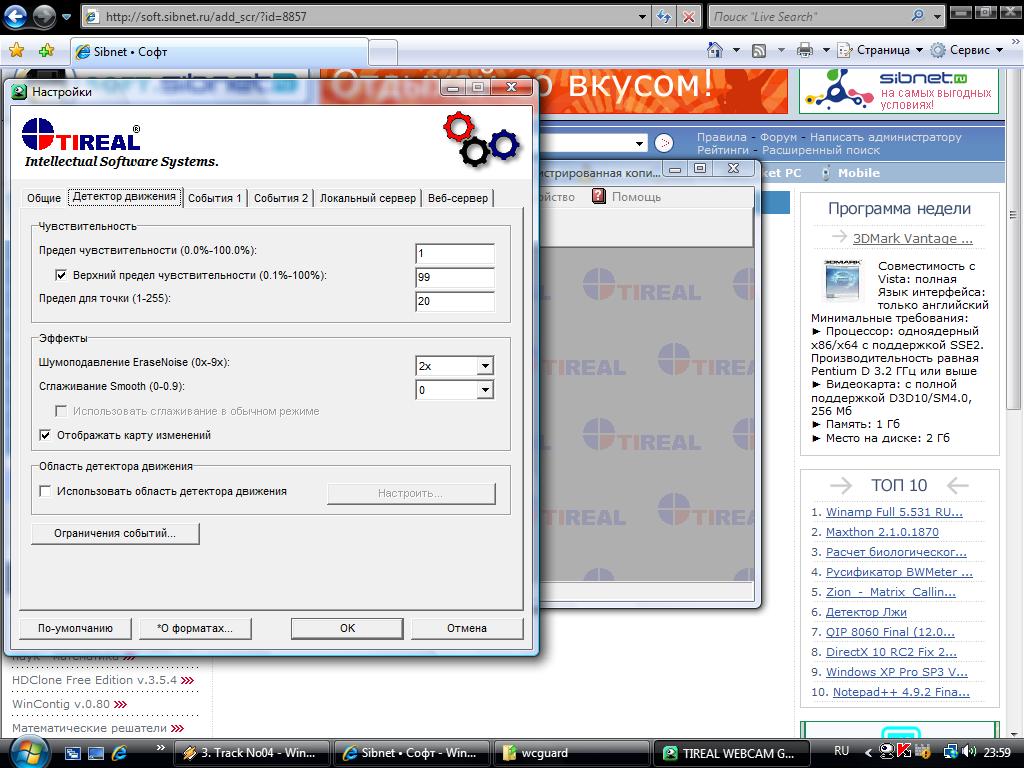Click the Live Search magnifier icon
Viewport: 1024px width, 768px height.
click(918, 17)
